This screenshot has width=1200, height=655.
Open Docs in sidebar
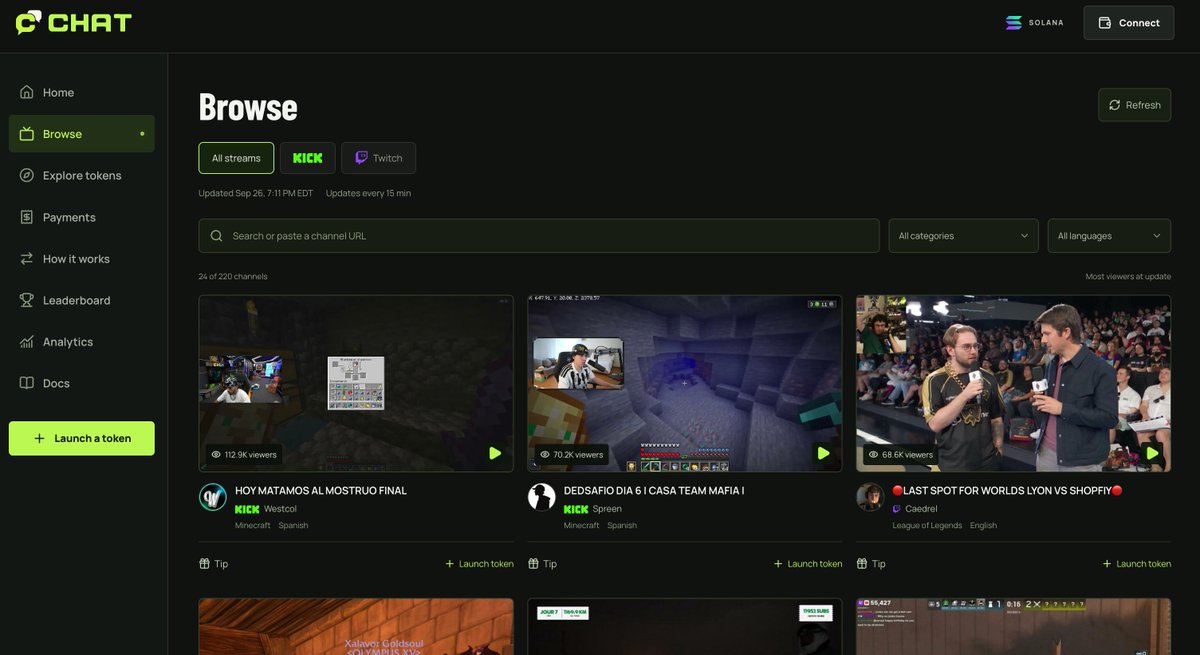click(82, 383)
